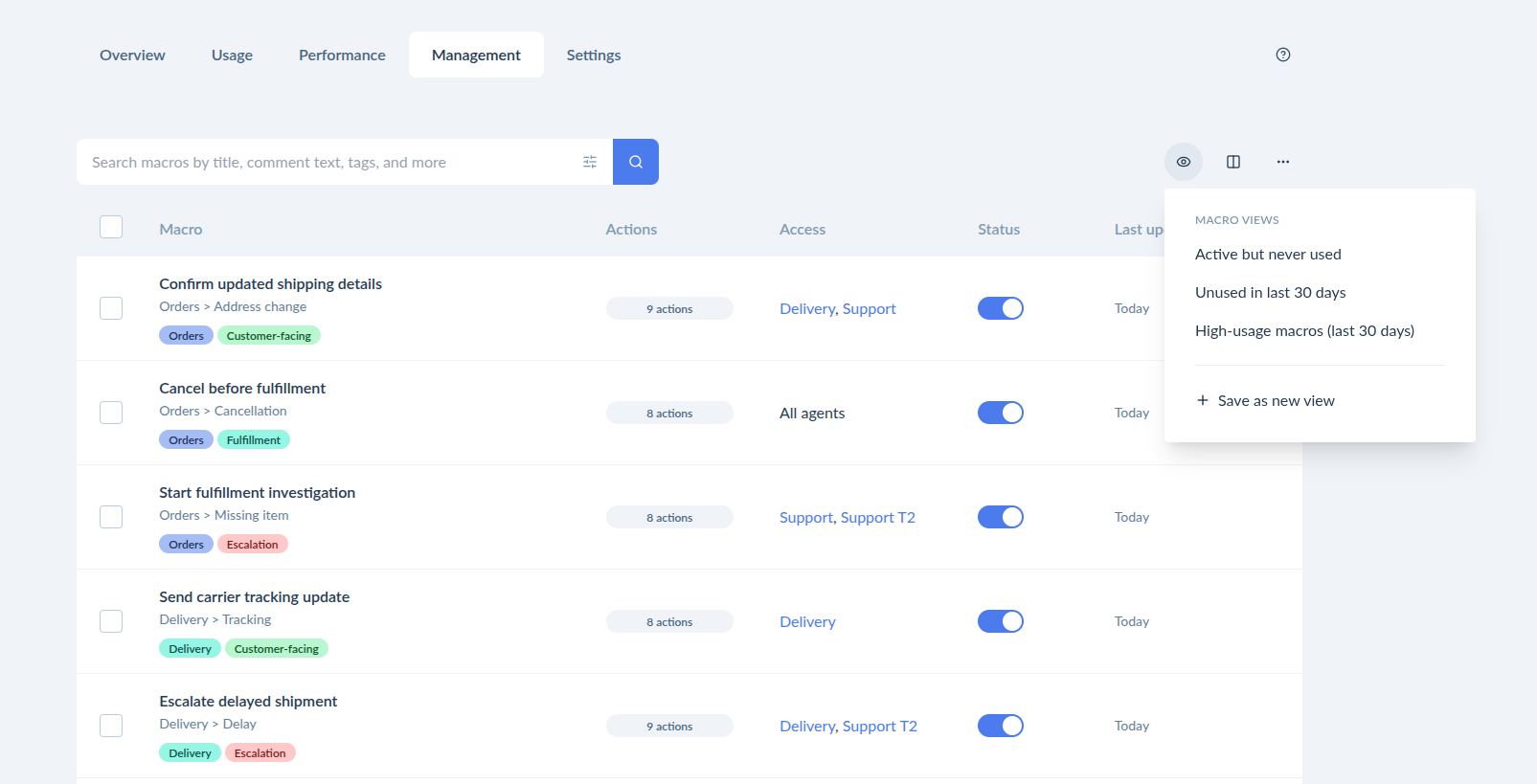This screenshot has height=784, width=1537.
Task: Open the column layout icon
Action: (1233, 162)
